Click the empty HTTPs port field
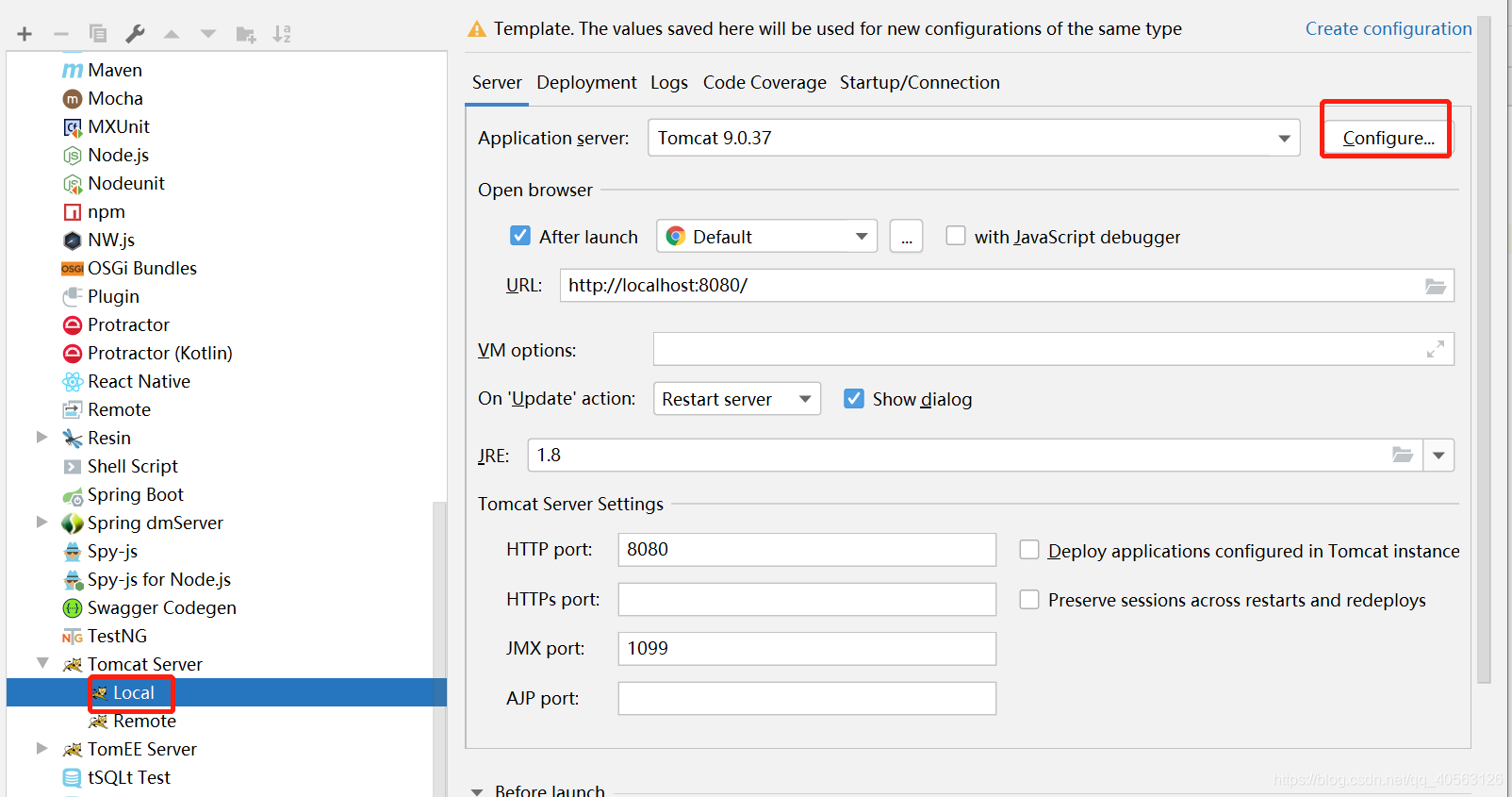 point(807,599)
